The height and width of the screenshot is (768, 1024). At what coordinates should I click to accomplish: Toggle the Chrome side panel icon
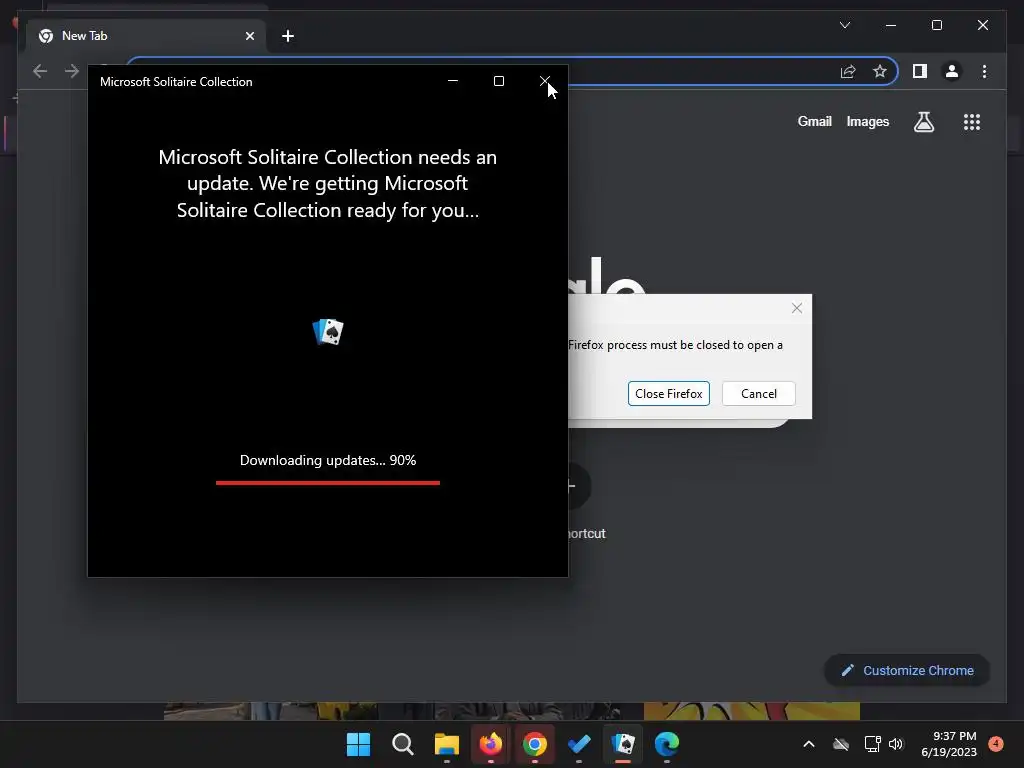click(920, 71)
